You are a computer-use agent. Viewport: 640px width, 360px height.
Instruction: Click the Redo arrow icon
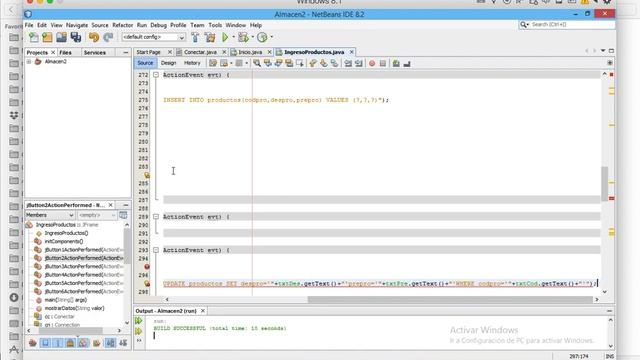108,37
